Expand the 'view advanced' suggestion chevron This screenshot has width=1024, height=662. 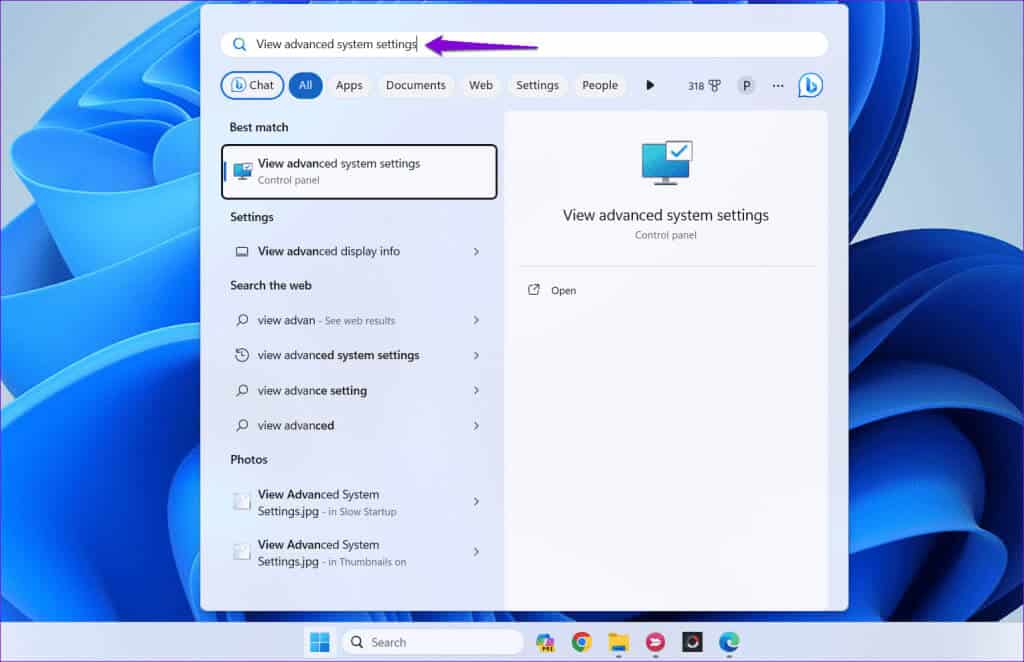476,426
